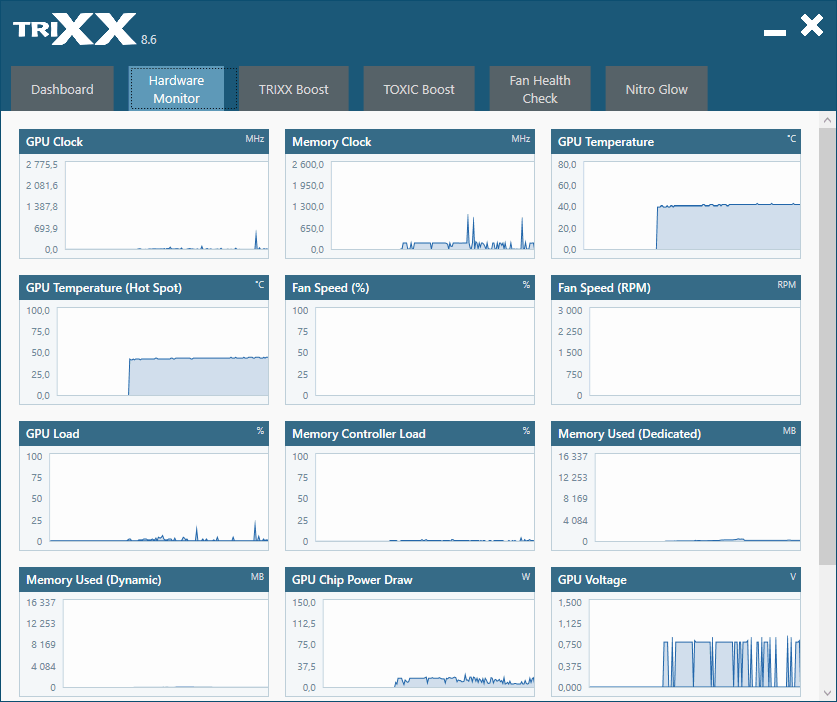Click the Memory Used (Dedicated) graph
The height and width of the screenshot is (702, 837).
click(698, 497)
